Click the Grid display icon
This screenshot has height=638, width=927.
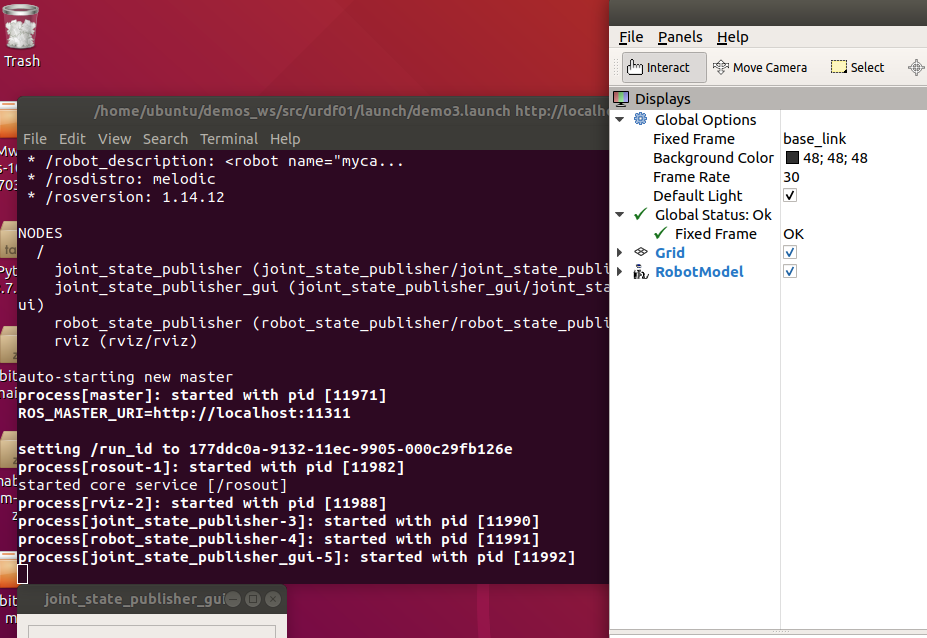(x=640, y=252)
